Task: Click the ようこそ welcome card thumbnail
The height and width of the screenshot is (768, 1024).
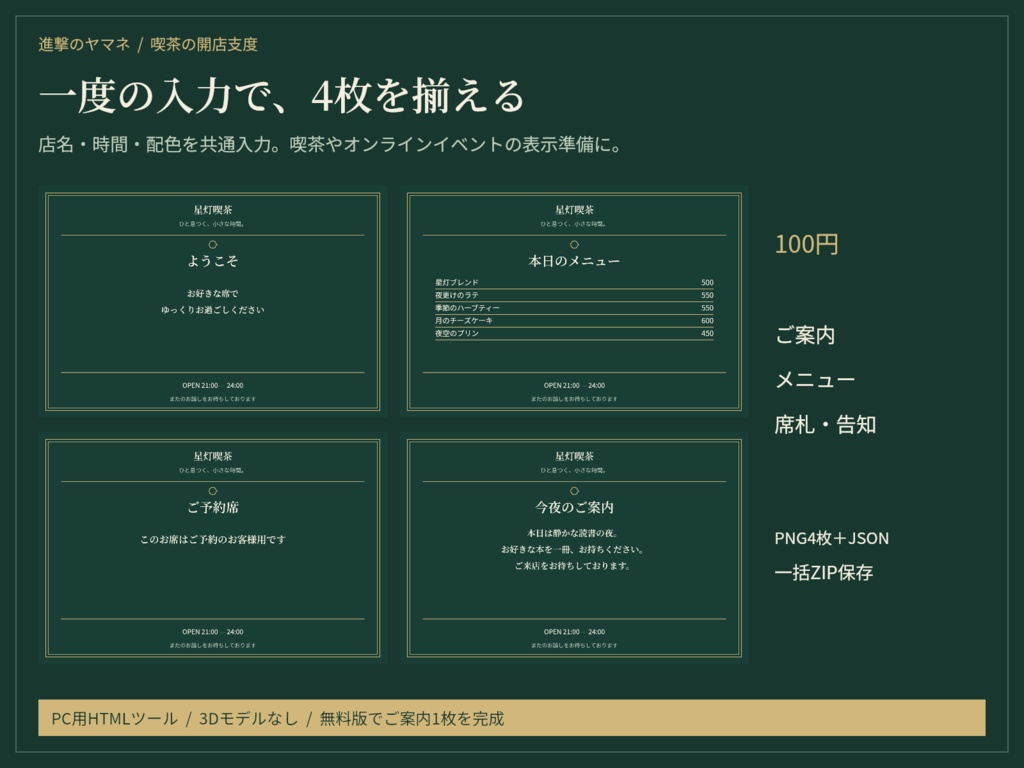Action: 212,301
